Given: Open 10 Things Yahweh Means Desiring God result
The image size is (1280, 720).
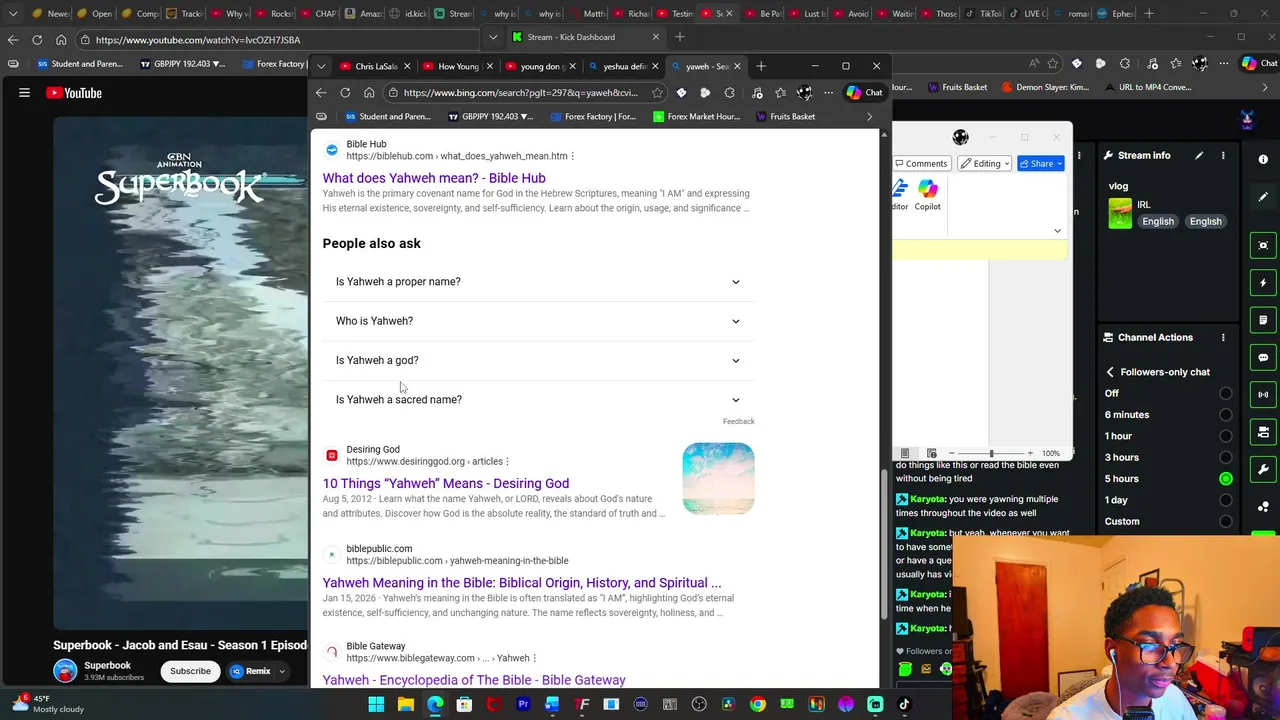Looking at the screenshot, I should (x=446, y=483).
